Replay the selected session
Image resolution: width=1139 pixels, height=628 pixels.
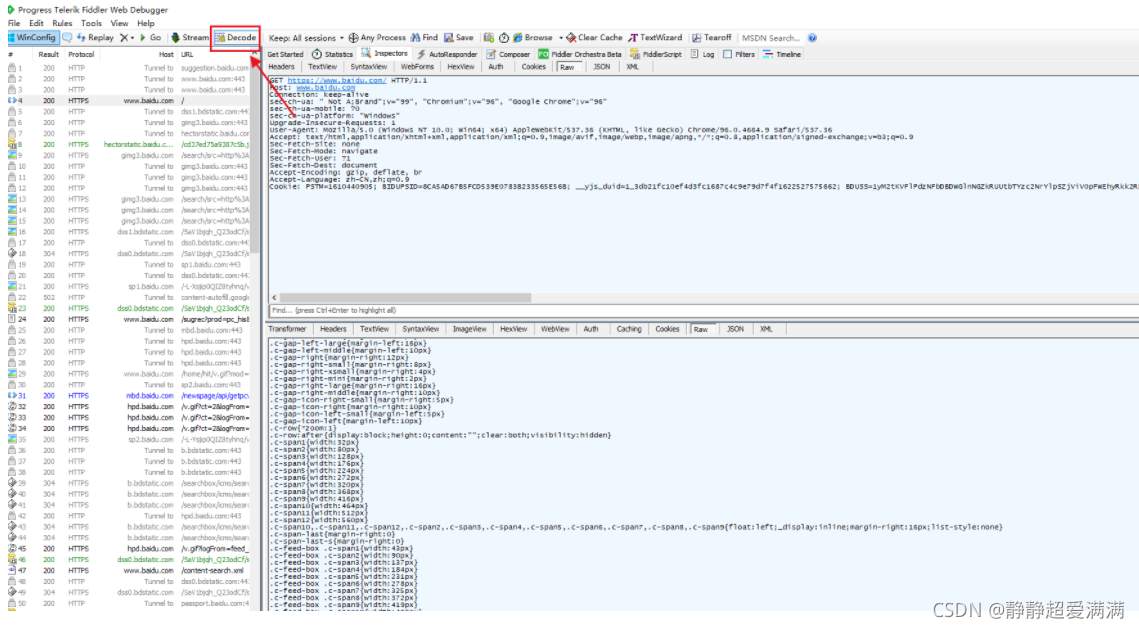click(x=95, y=37)
